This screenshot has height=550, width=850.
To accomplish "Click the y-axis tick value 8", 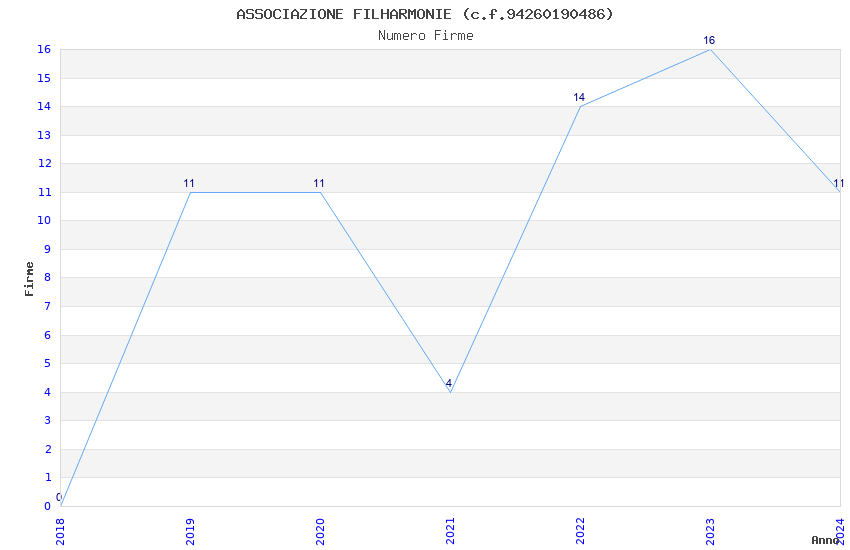I will [48, 277].
